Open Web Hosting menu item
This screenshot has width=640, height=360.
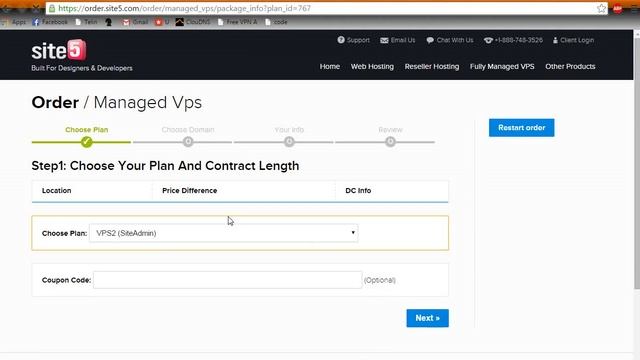pyautogui.click(x=372, y=67)
